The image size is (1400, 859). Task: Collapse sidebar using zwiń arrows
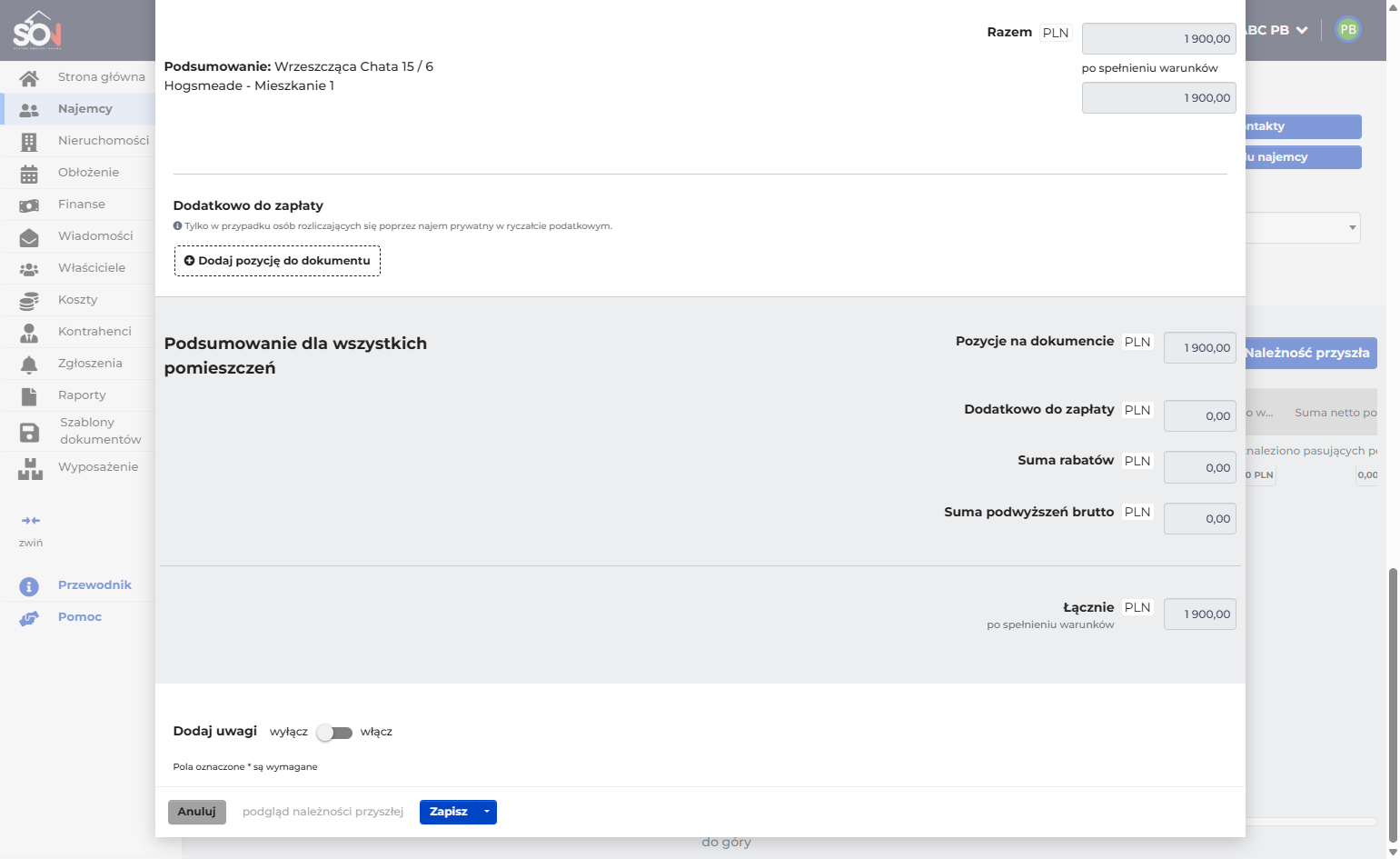point(31,521)
